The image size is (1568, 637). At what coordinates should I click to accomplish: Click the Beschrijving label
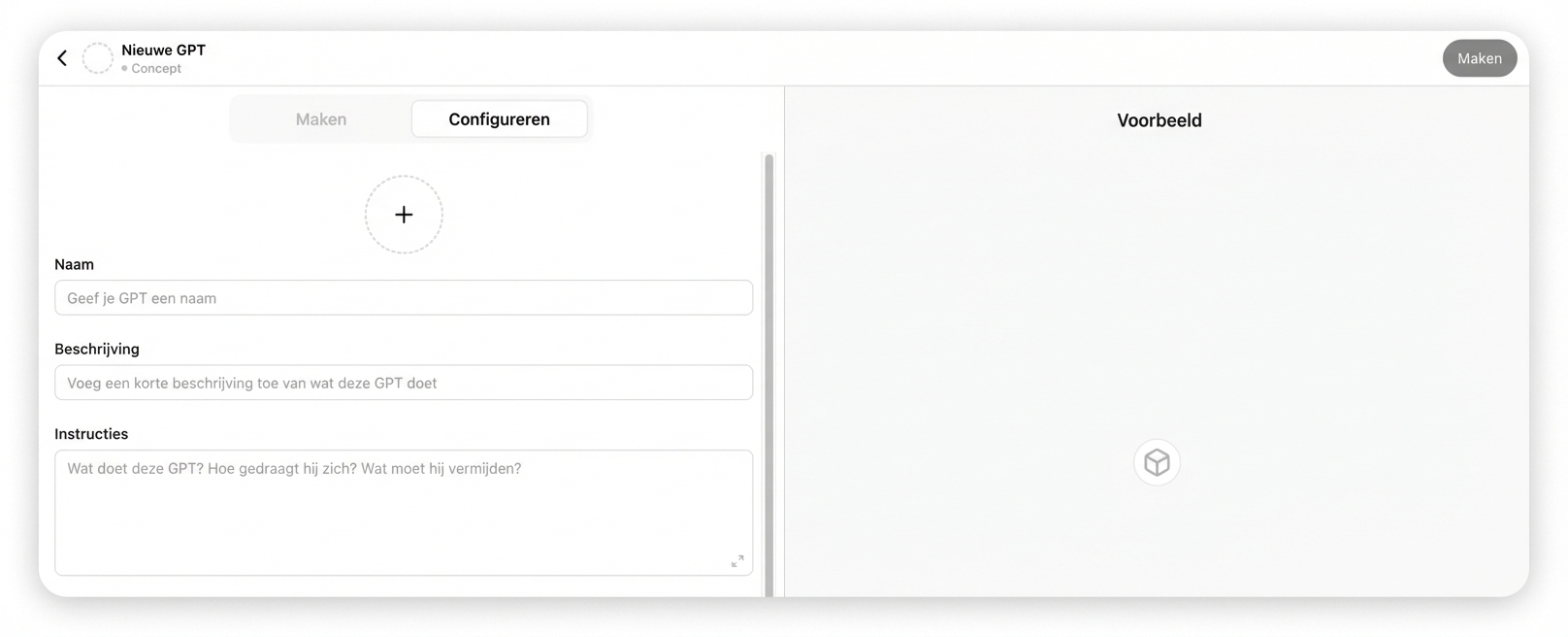tap(97, 349)
